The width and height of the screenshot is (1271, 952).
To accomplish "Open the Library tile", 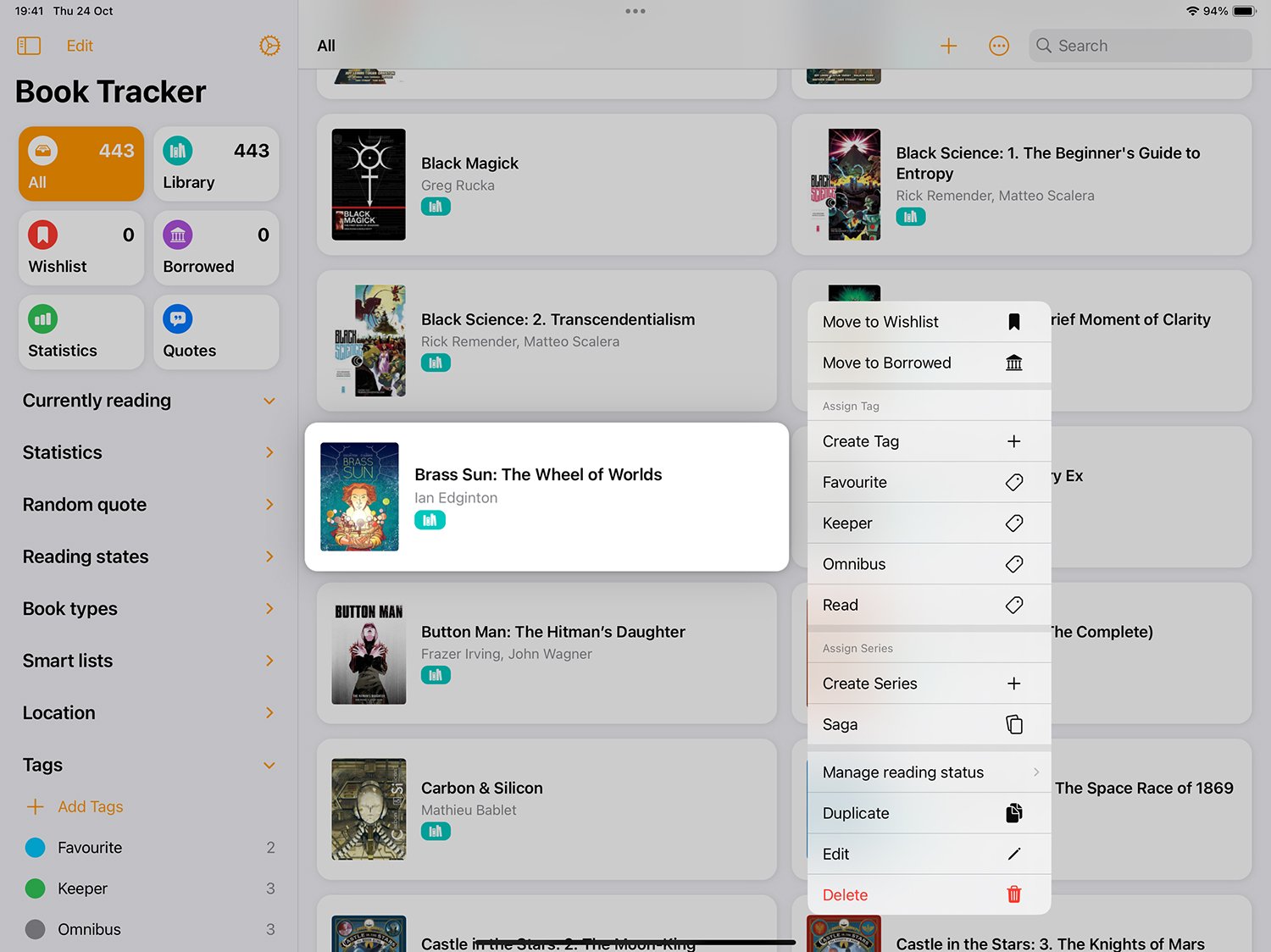I will [x=216, y=164].
